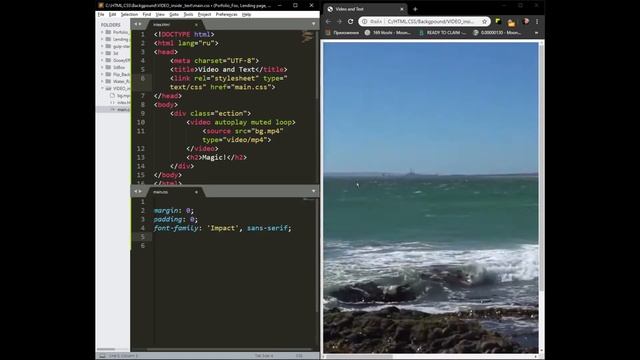The height and width of the screenshot is (360, 640).
Task: Click the DOCTYPE html line
Action: click(x=184, y=34)
